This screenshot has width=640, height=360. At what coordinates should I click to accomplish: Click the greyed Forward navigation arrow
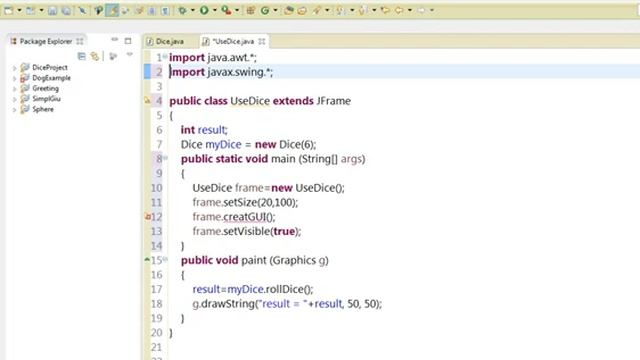[x=421, y=10]
